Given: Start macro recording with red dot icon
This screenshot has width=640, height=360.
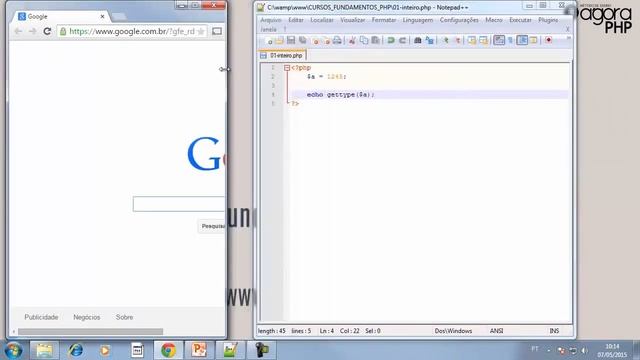Looking at the screenshot, I should (x=549, y=40).
